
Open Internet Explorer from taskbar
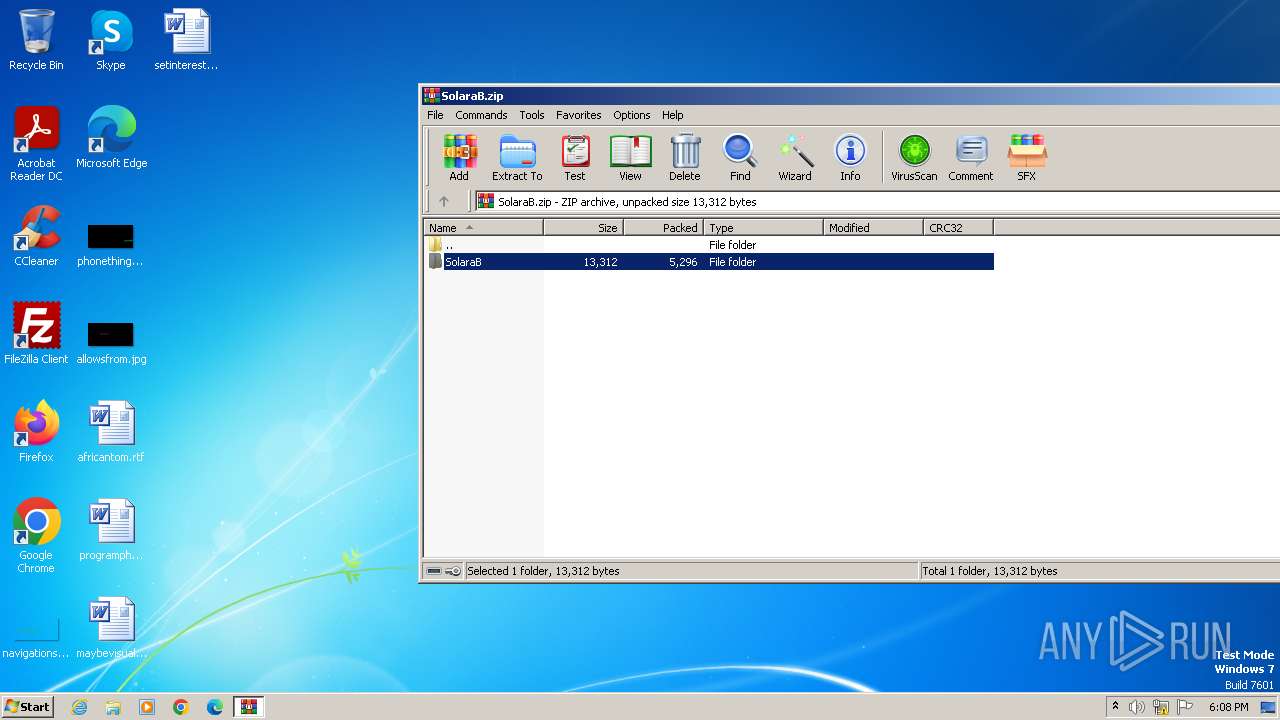(79, 707)
